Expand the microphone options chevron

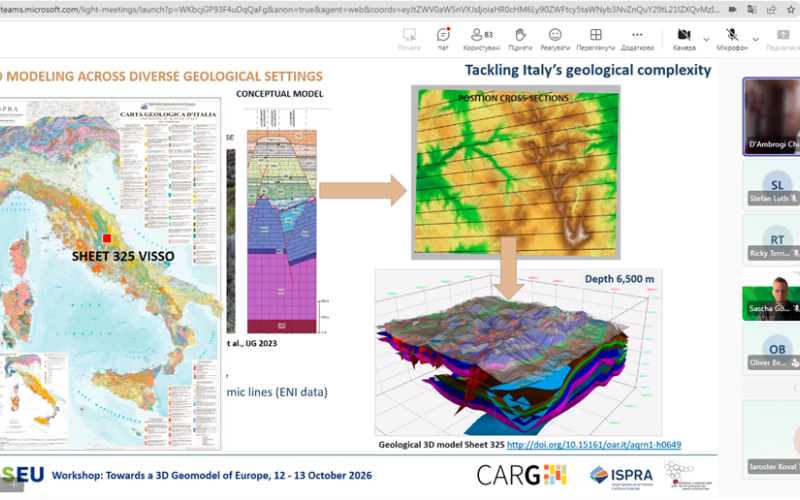tap(756, 39)
